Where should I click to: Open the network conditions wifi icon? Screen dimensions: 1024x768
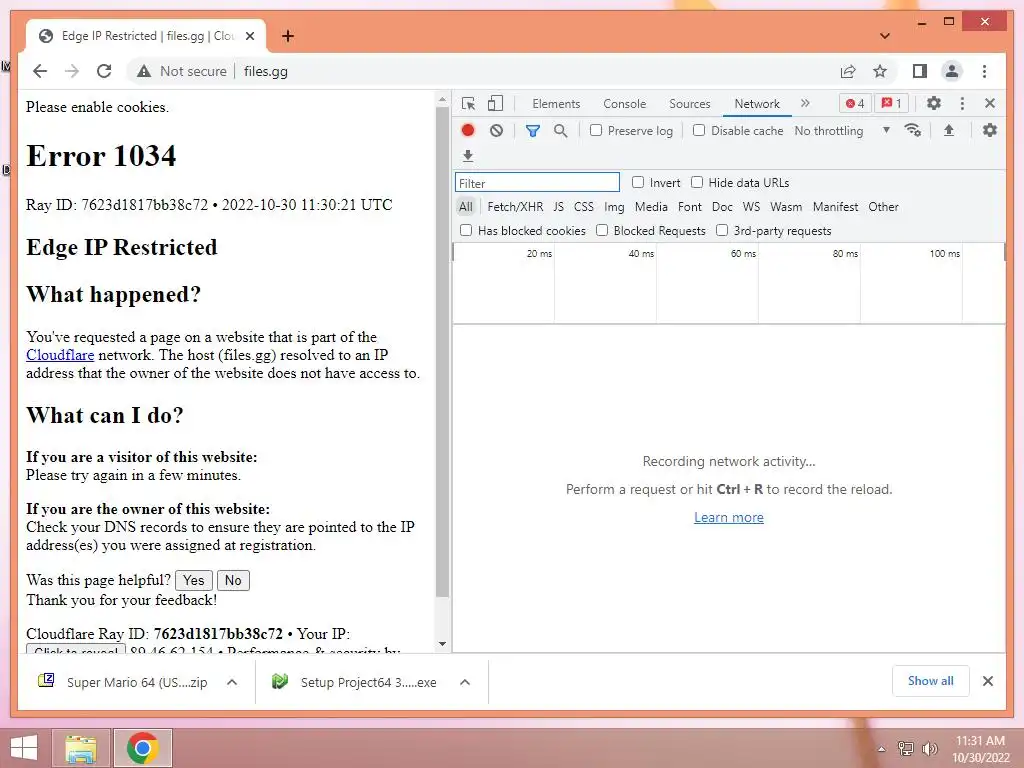pos(913,130)
